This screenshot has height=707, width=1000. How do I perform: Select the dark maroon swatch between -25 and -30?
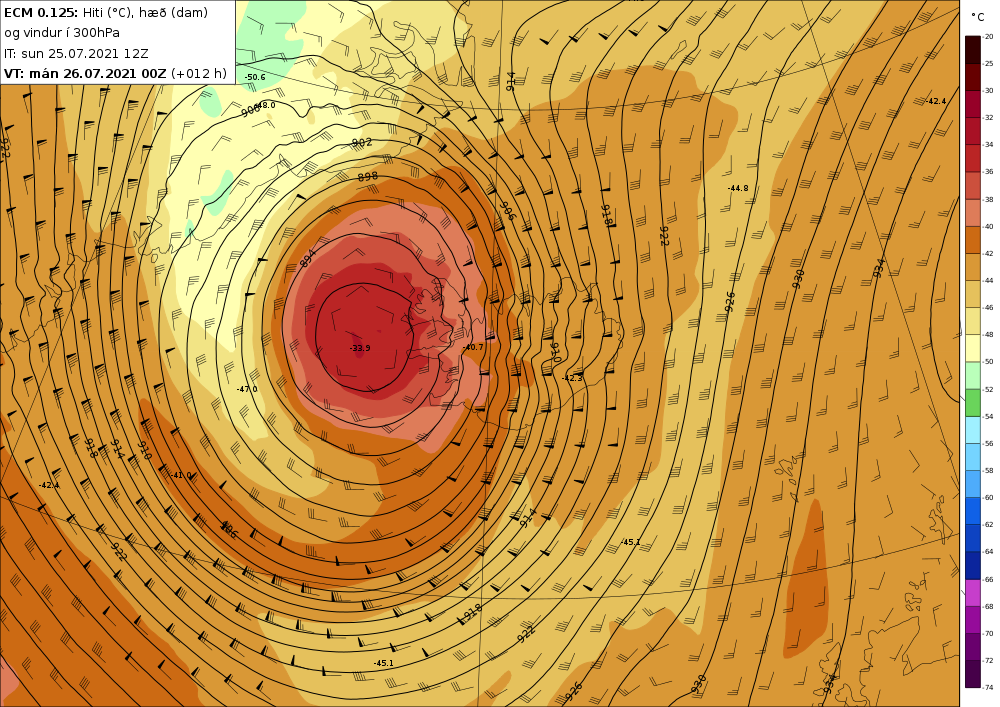(x=973, y=77)
